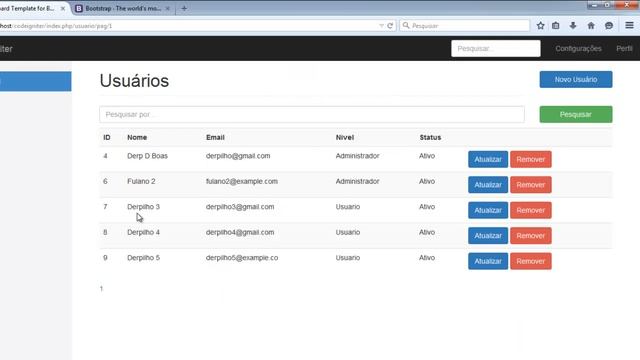Open a new browser tab with plus

184,8
